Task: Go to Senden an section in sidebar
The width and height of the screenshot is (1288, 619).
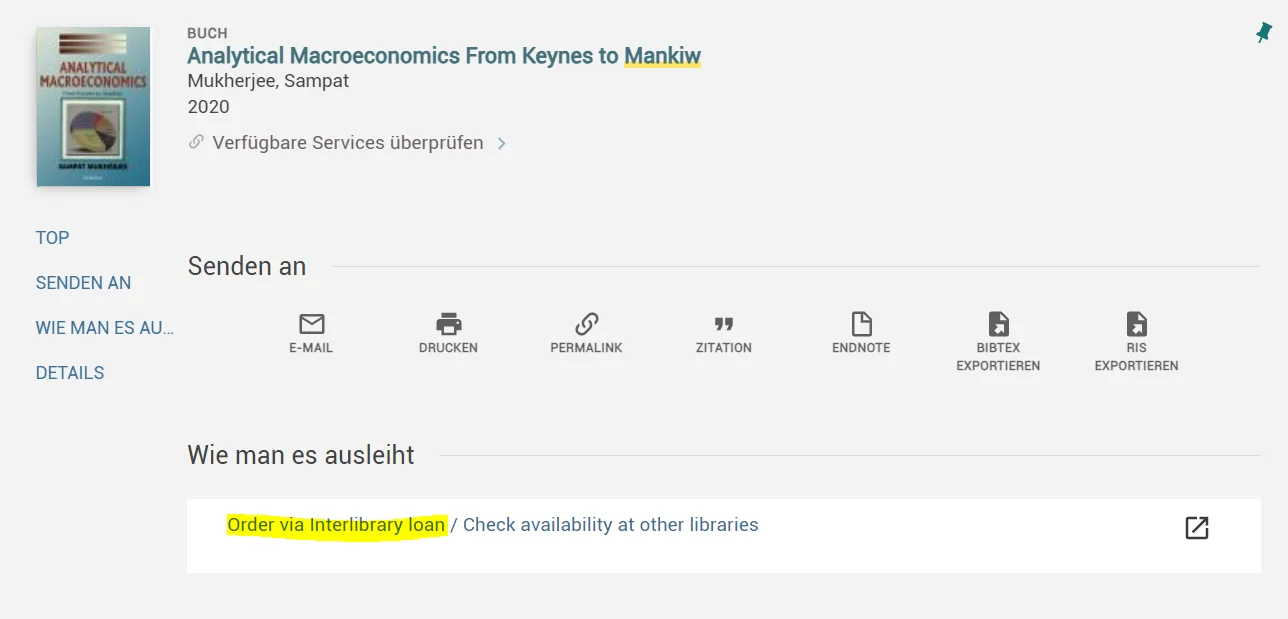Action: [83, 283]
